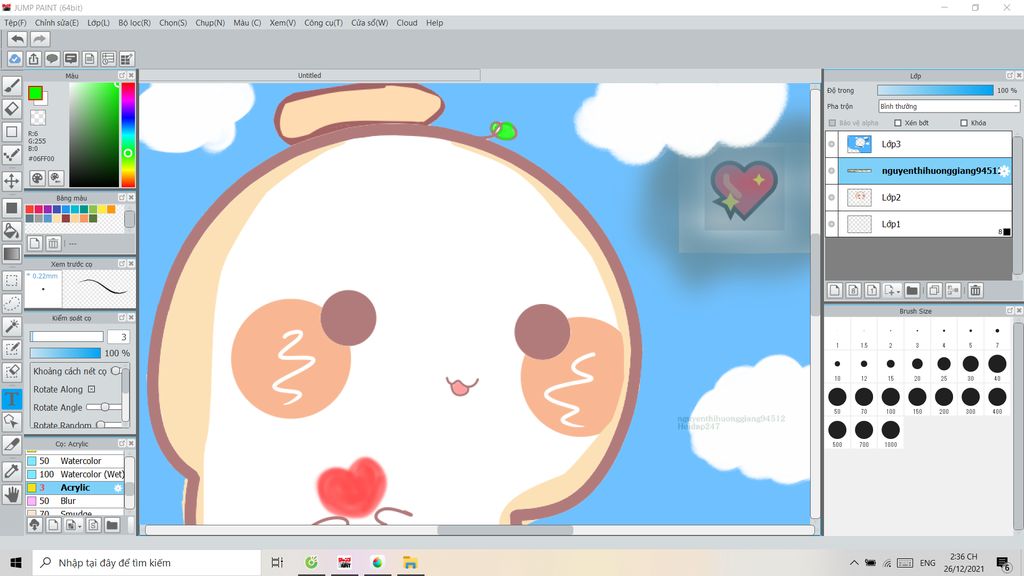Select the Select Eraser tool
The image size is (1024, 576).
pos(12,372)
